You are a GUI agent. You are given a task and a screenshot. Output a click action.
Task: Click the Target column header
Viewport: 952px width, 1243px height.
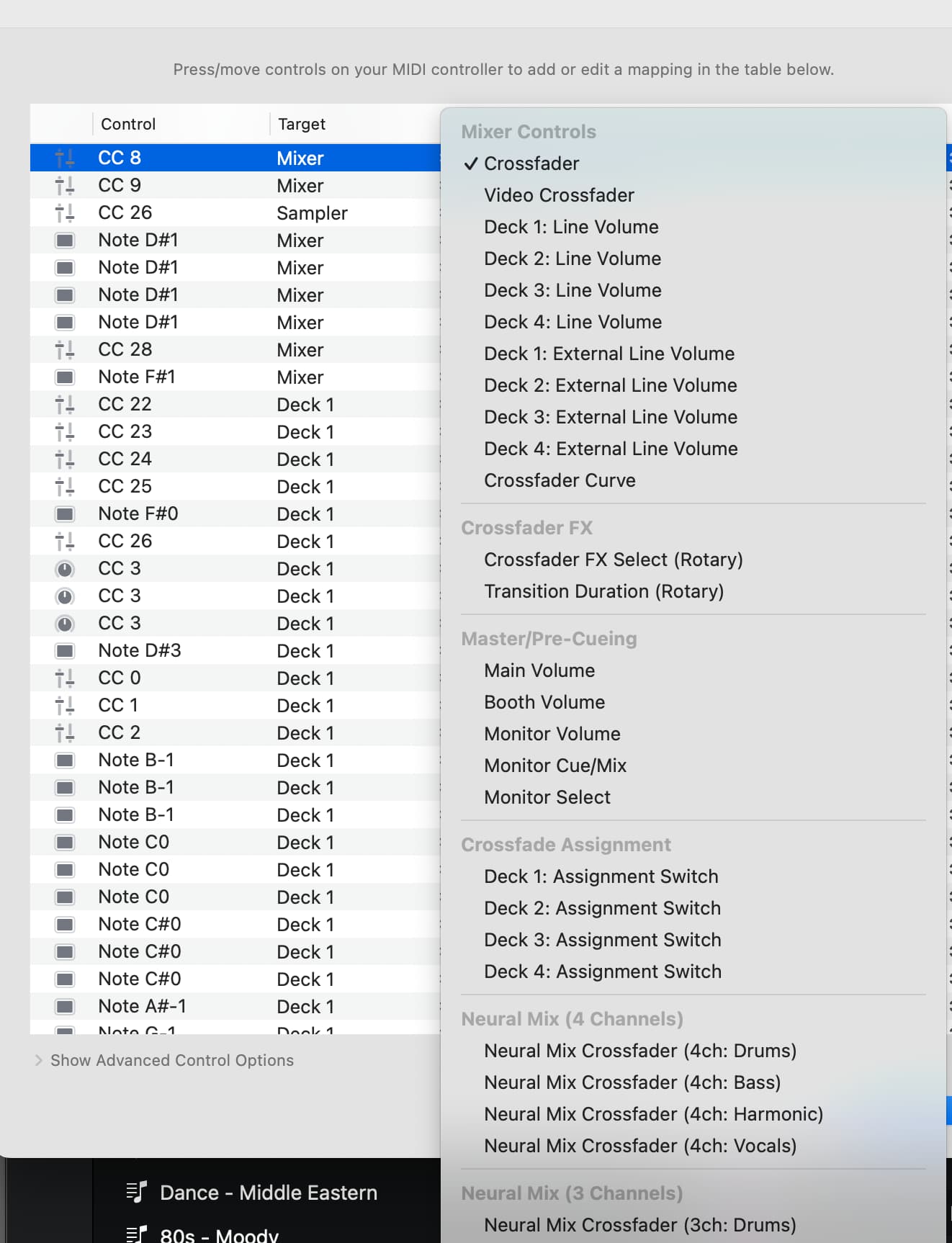[302, 124]
